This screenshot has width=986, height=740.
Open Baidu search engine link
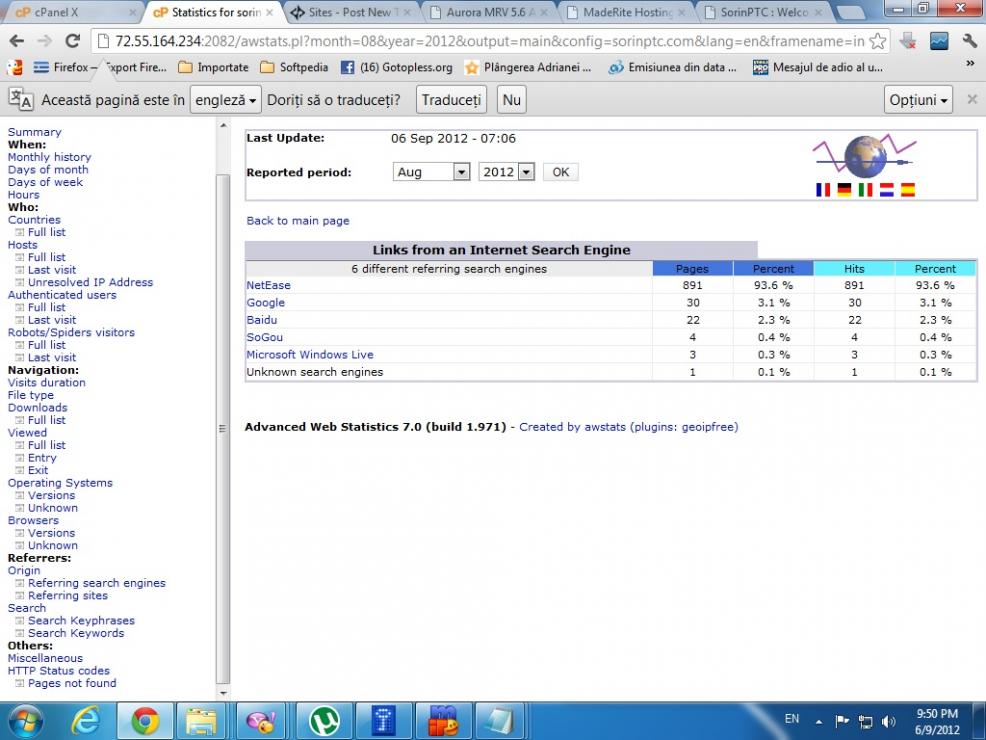(262, 320)
